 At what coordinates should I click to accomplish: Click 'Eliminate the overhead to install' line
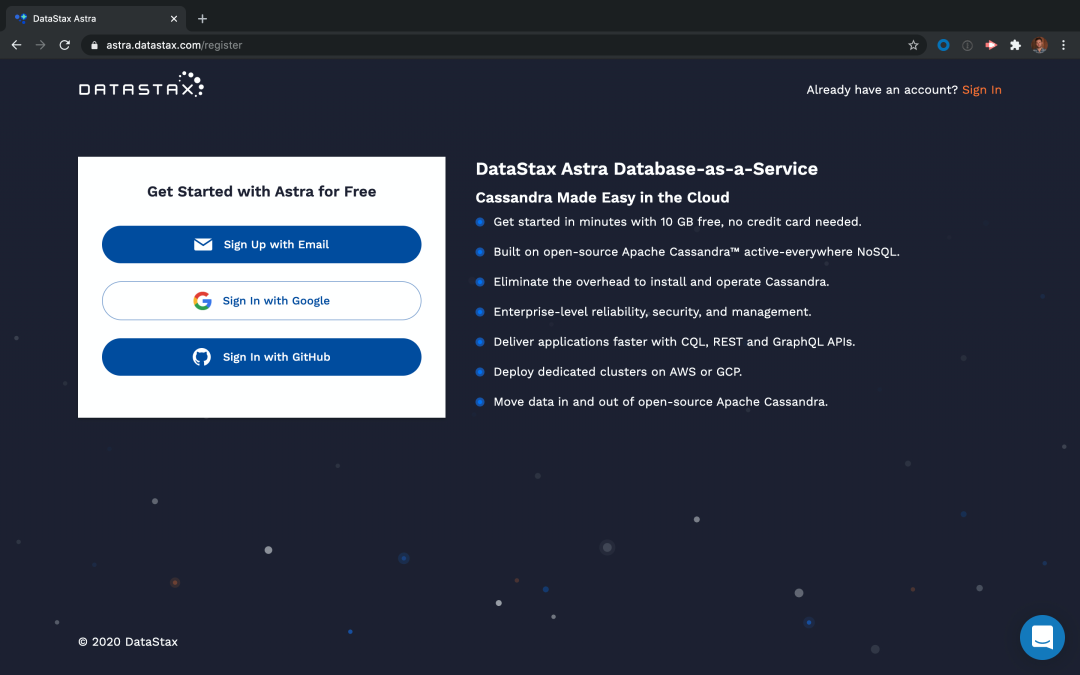[x=661, y=282]
